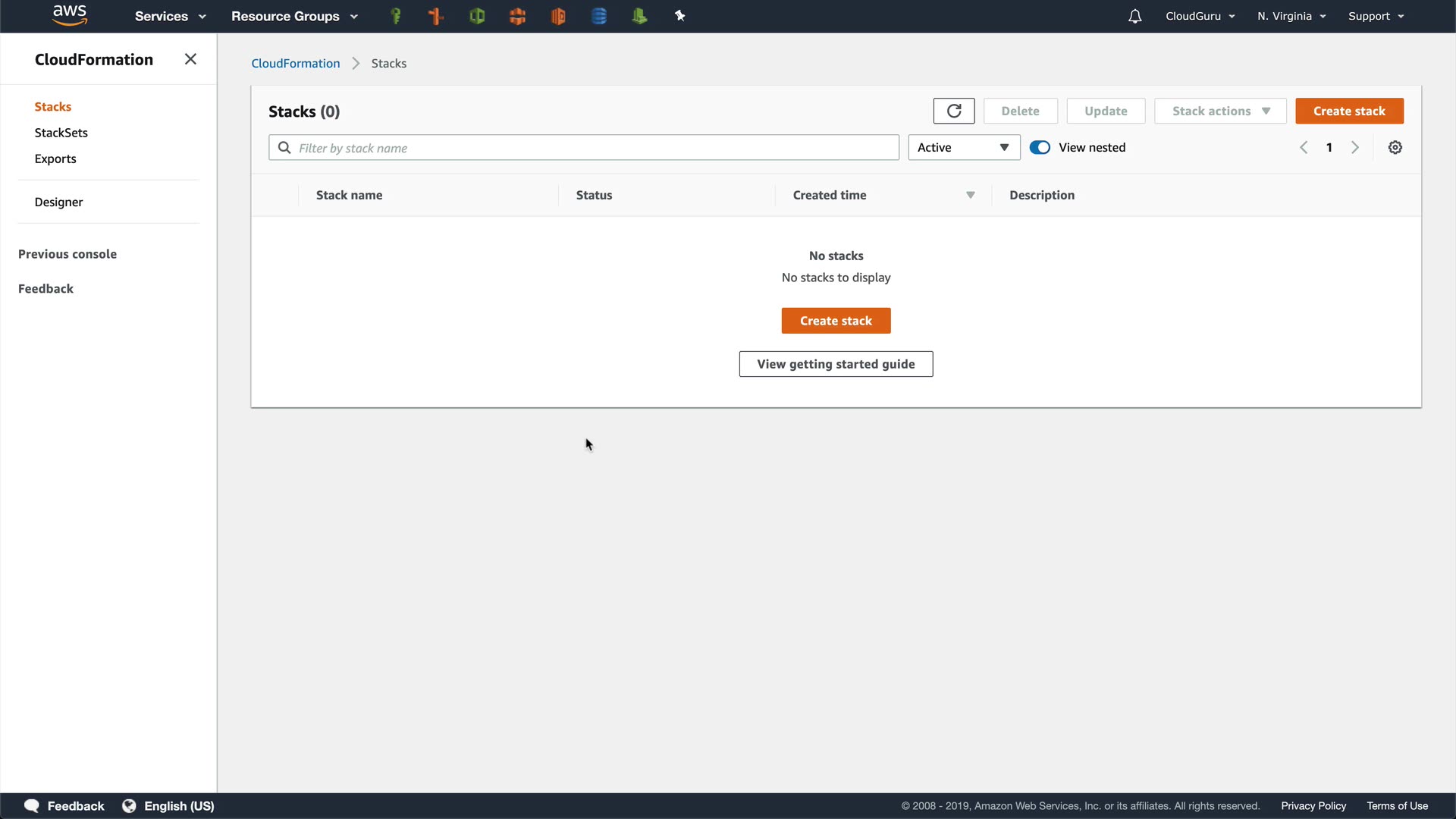Open the blue DynamoDB database shortcut
Screen dimensions: 1456x819
(598, 16)
